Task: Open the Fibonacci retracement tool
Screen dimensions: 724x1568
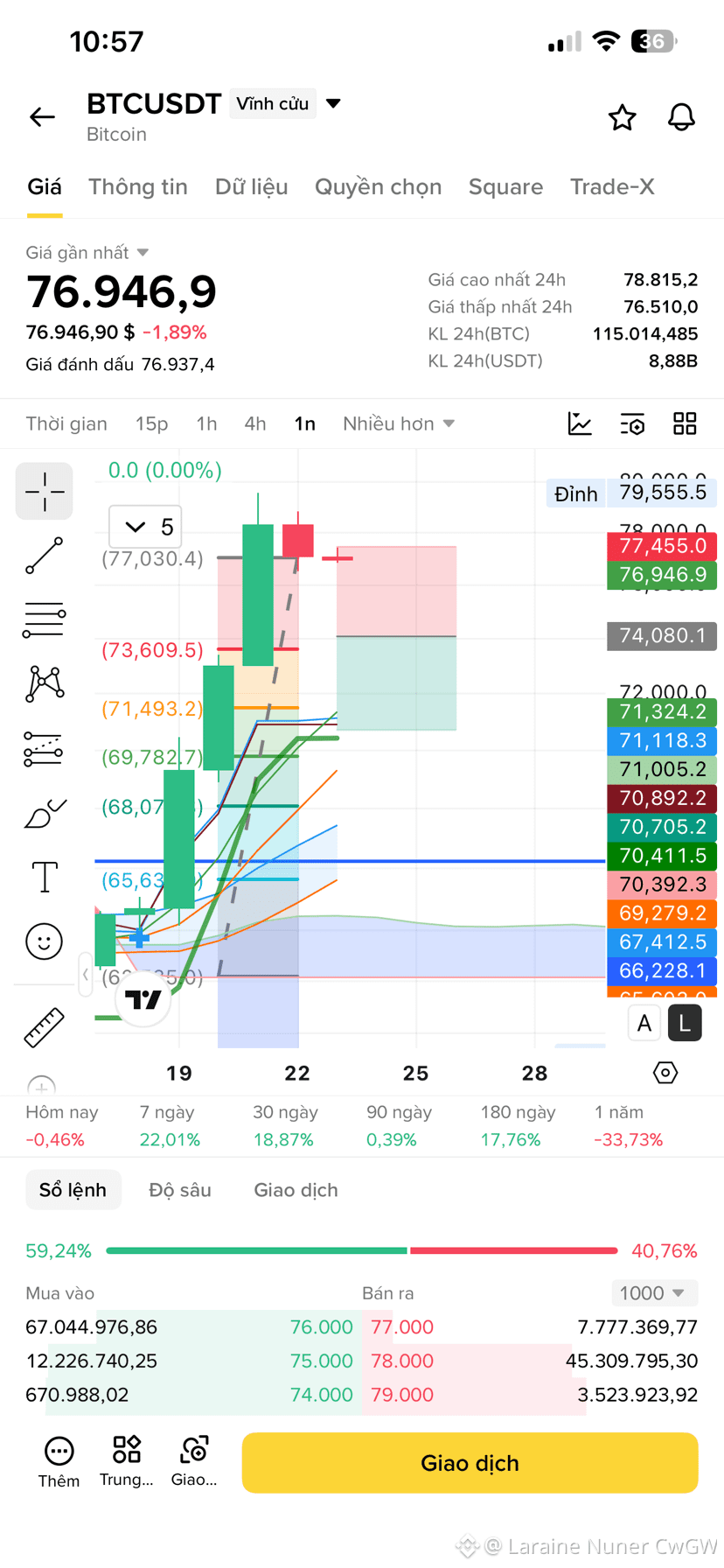Action: [x=45, y=619]
